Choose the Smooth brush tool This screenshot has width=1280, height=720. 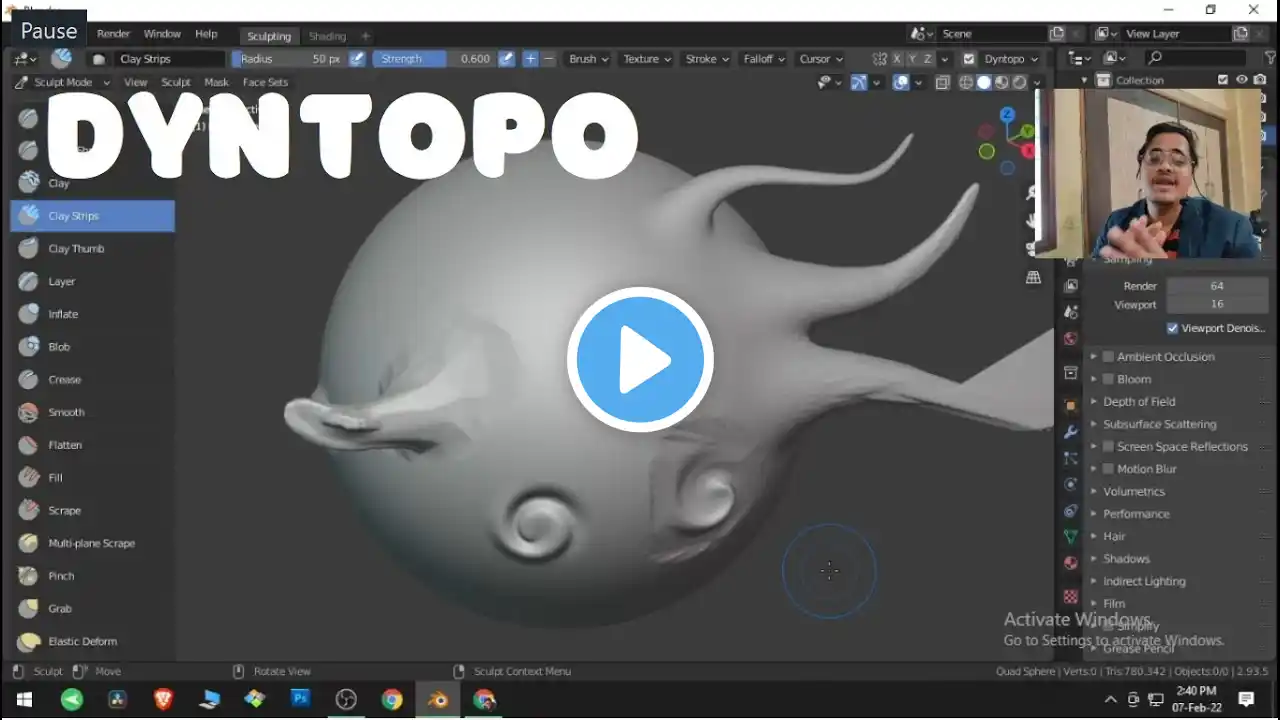66,412
